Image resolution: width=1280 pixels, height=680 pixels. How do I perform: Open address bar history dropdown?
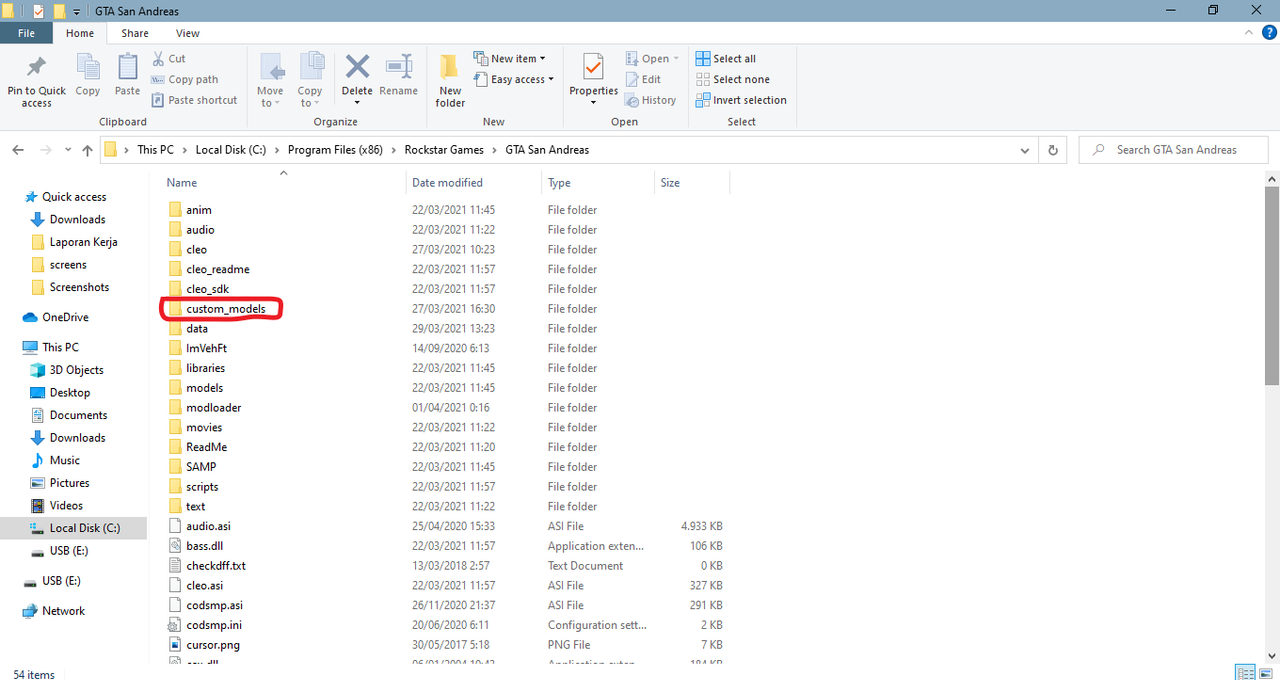[x=1025, y=150]
